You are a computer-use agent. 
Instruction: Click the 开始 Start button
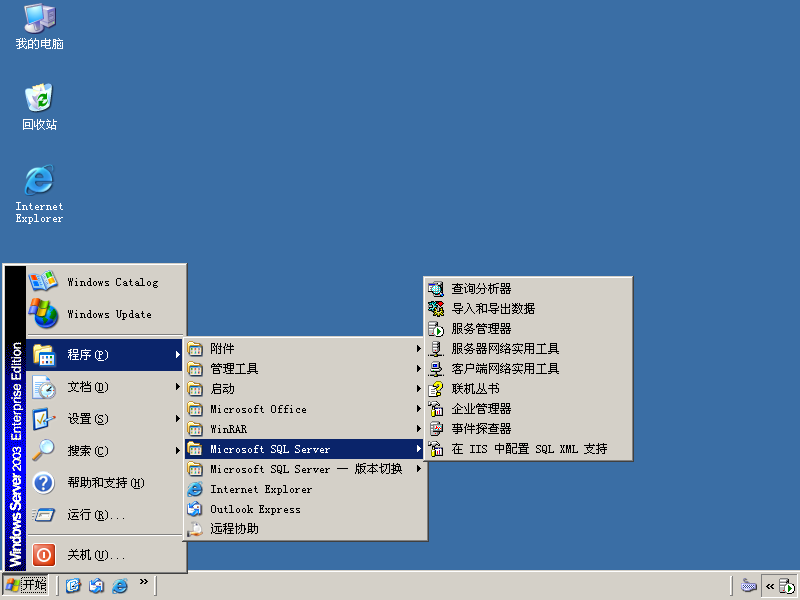[x=26, y=585]
